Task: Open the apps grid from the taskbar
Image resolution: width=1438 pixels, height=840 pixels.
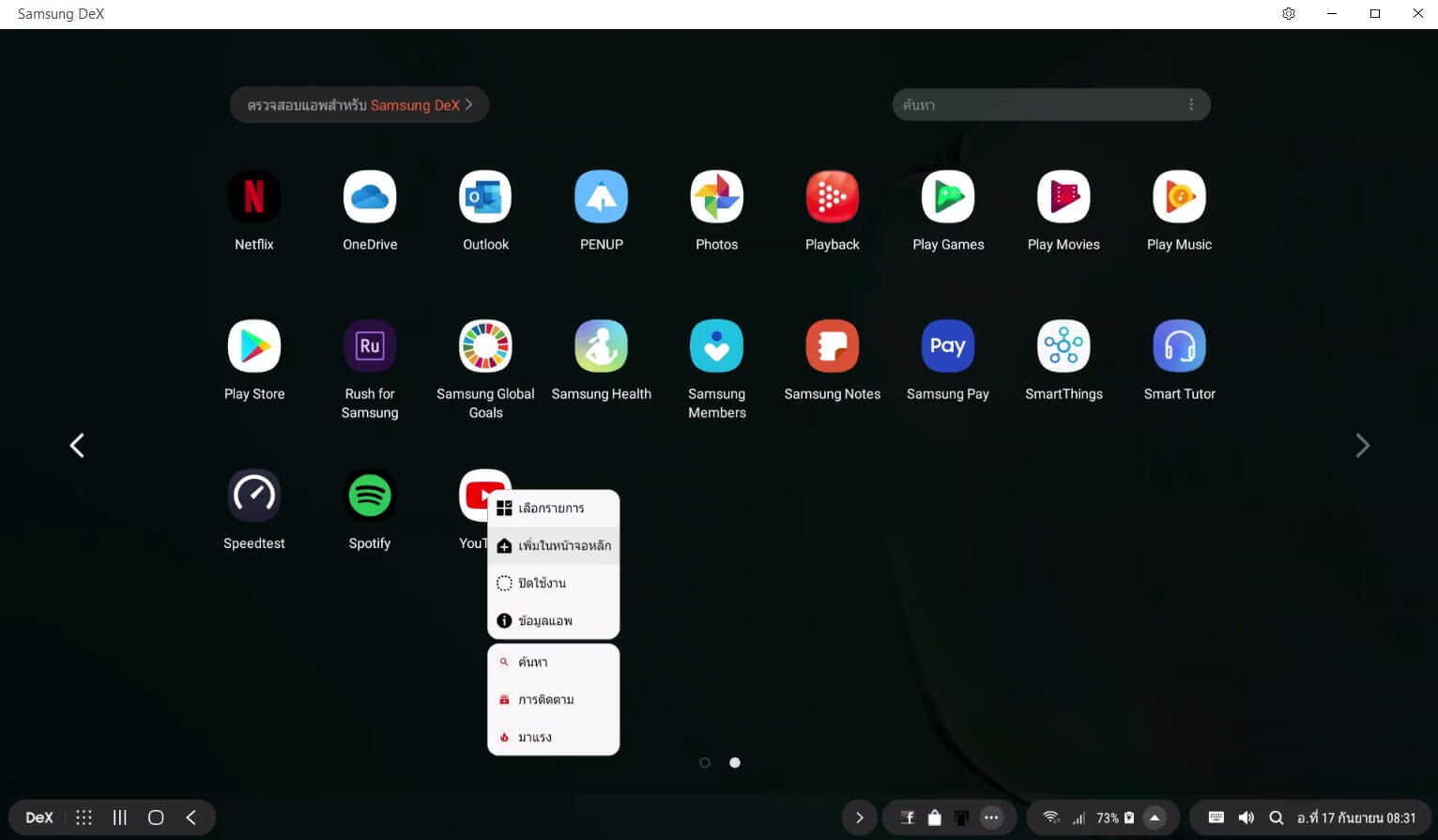Action: click(x=84, y=817)
